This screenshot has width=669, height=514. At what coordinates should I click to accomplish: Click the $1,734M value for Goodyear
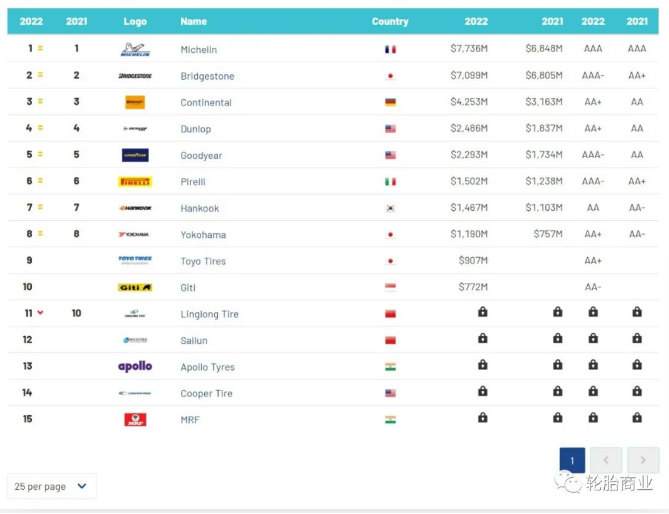tap(544, 155)
